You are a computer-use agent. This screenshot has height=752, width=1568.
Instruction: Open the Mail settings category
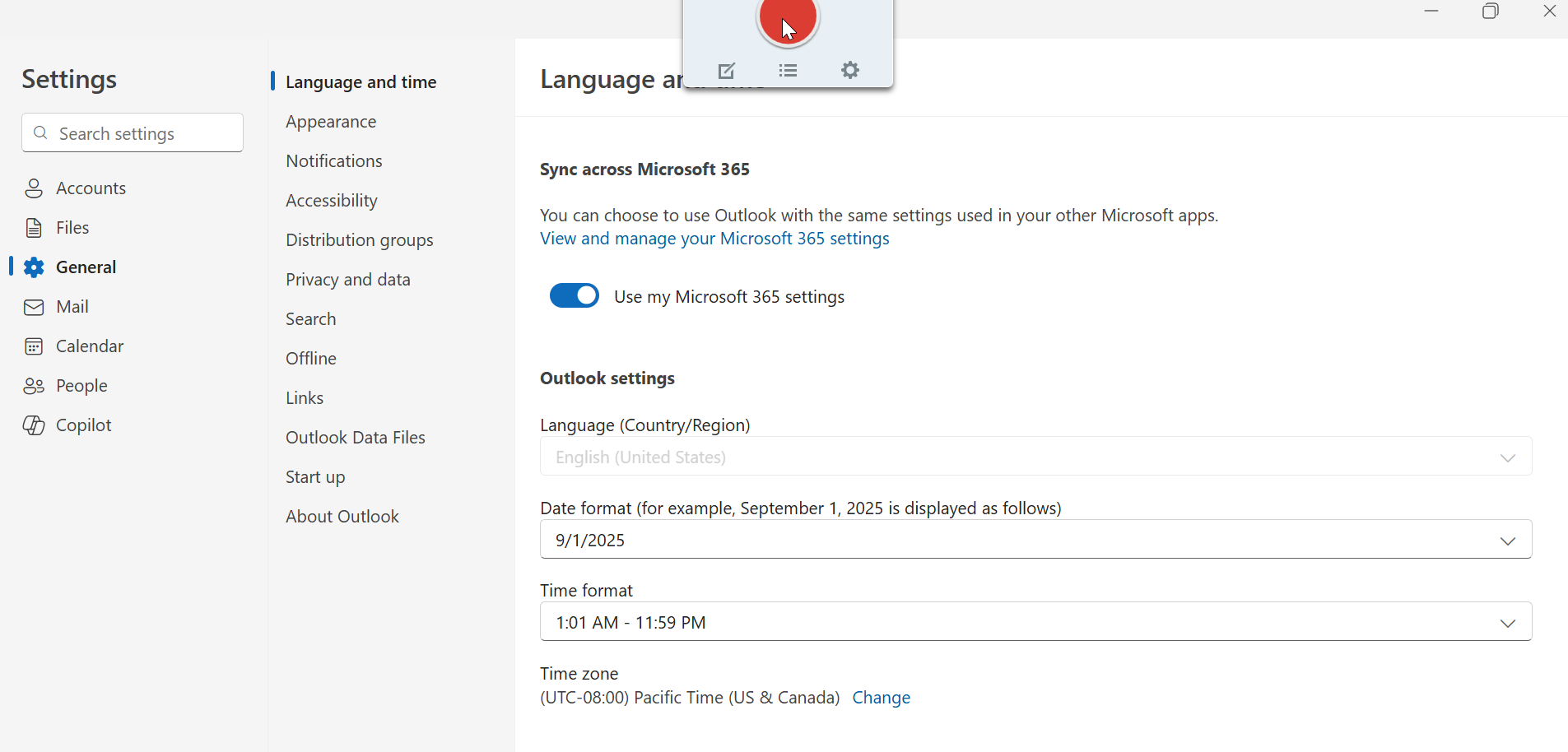[72, 307]
